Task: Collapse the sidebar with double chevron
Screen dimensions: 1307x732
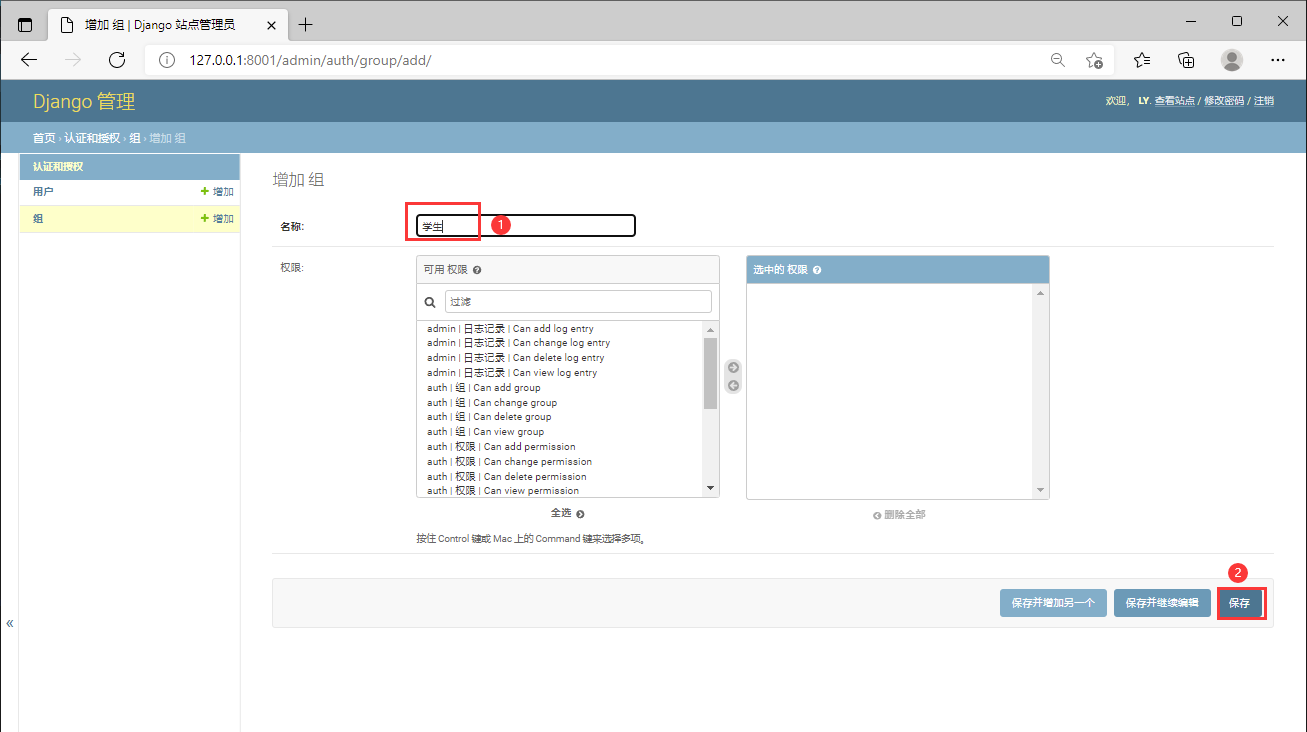Action: tap(10, 623)
